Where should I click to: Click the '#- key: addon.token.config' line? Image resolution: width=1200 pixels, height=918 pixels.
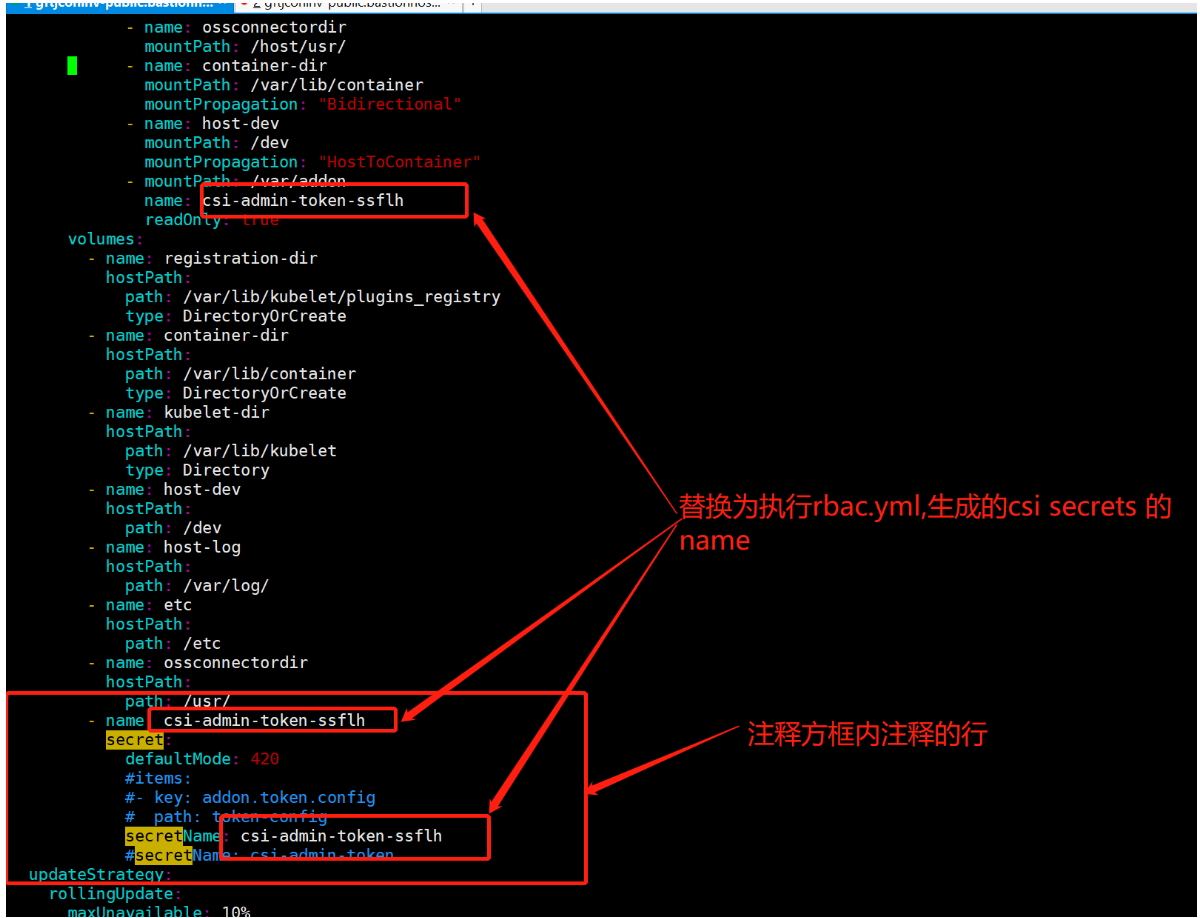click(250, 797)
